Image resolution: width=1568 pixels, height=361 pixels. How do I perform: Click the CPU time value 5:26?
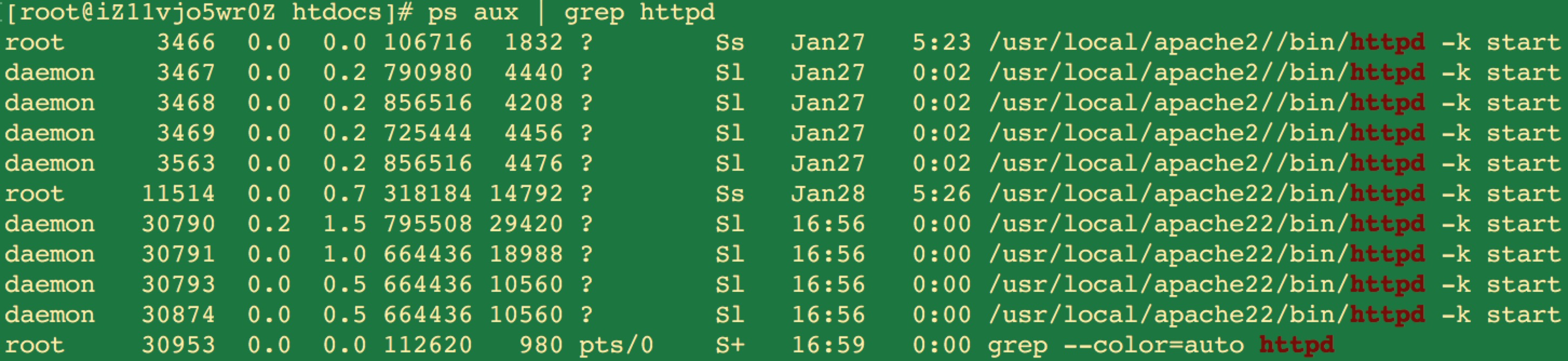click(941, 193)
